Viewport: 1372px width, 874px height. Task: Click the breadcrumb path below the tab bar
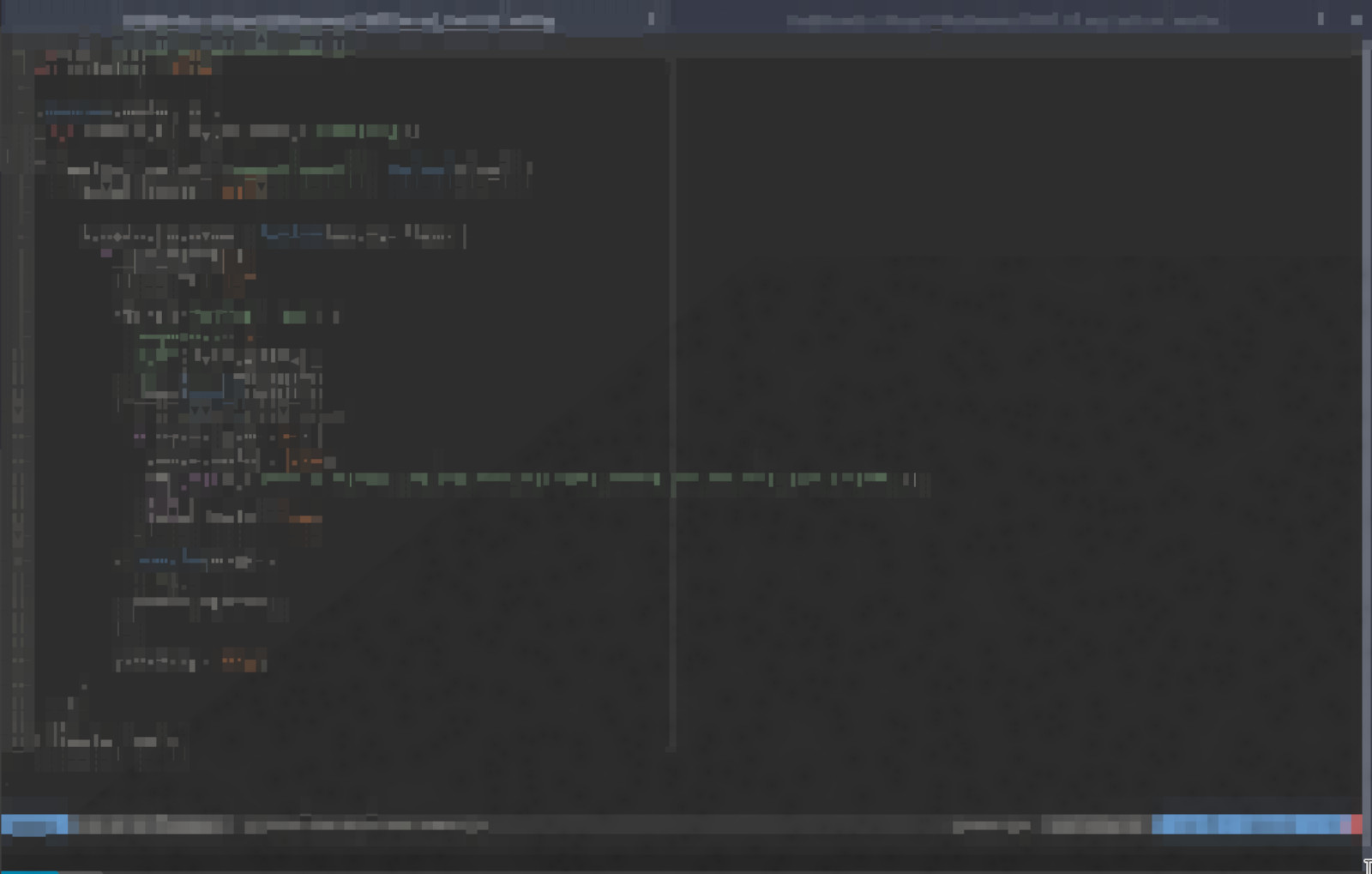[x=214, y=43]
